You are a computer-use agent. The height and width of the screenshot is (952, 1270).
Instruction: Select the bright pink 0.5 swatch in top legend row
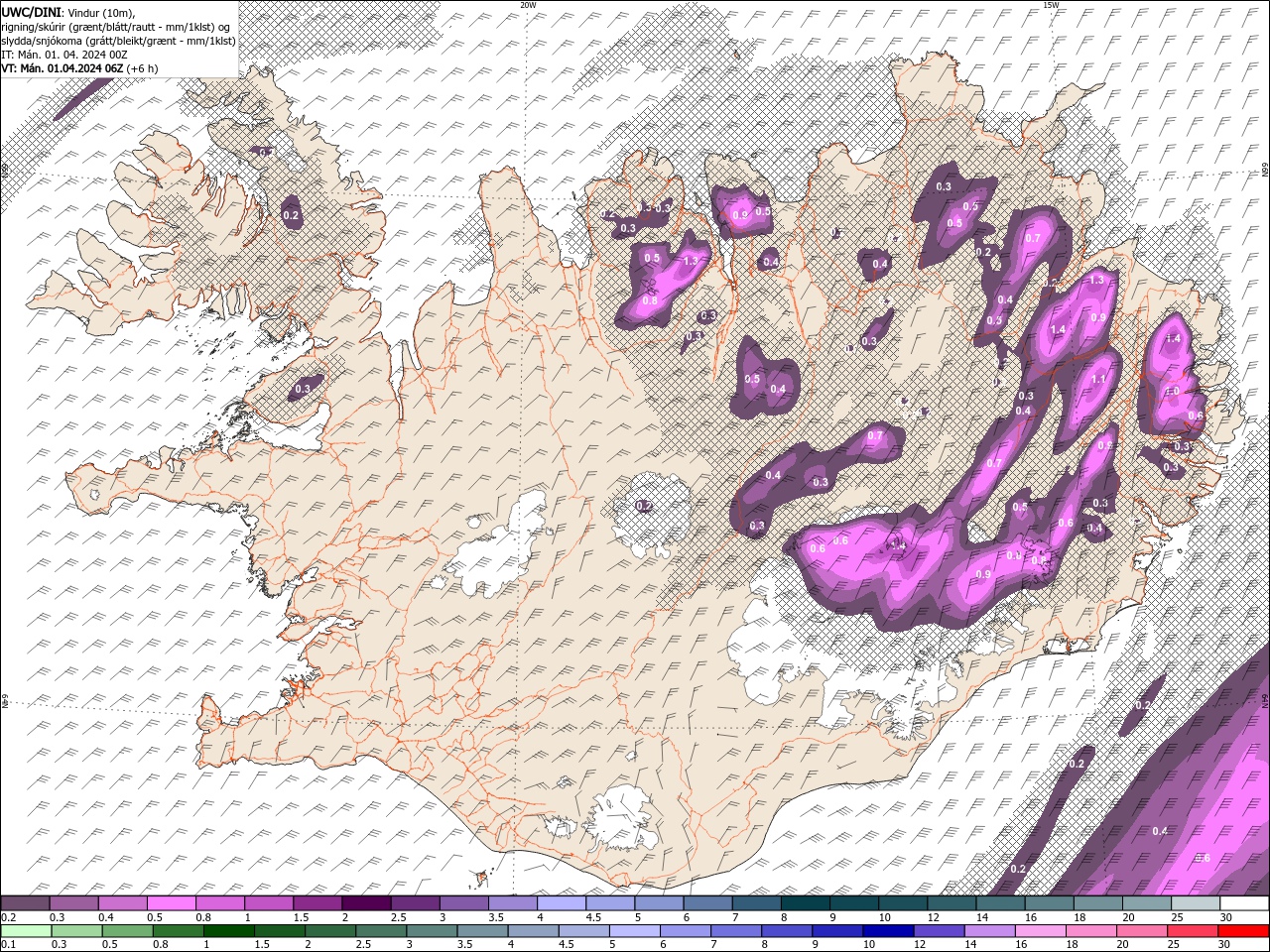172,903
